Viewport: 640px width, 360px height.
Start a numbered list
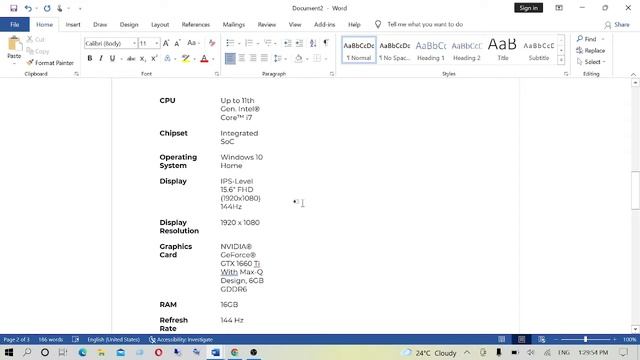(x=249, y=43)
